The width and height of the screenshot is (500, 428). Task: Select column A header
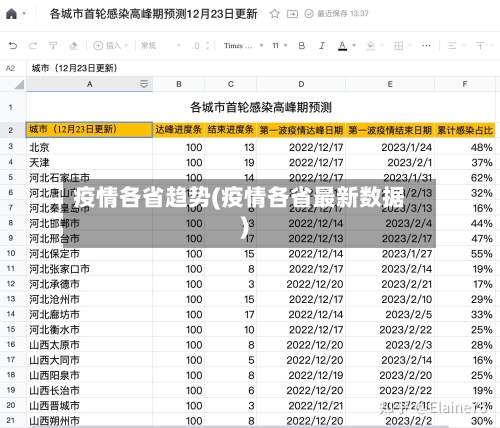(x=89, y=84)
